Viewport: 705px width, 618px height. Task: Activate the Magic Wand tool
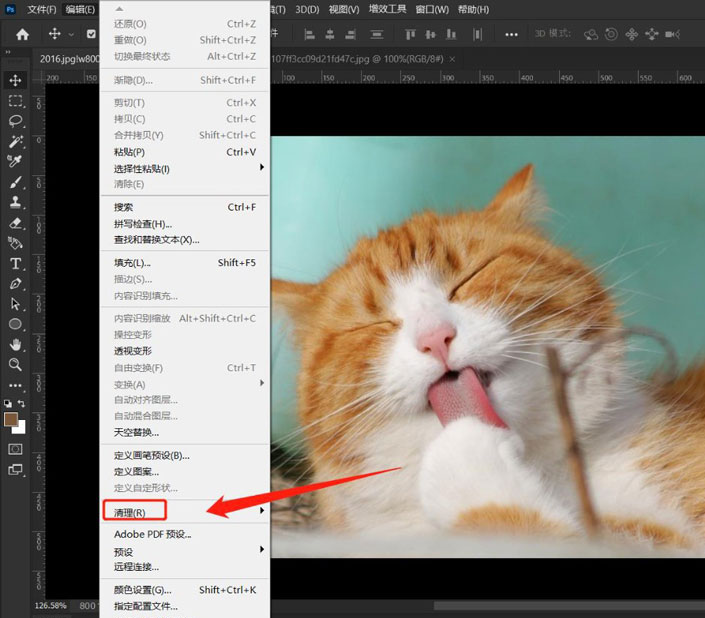coord(16,142)
